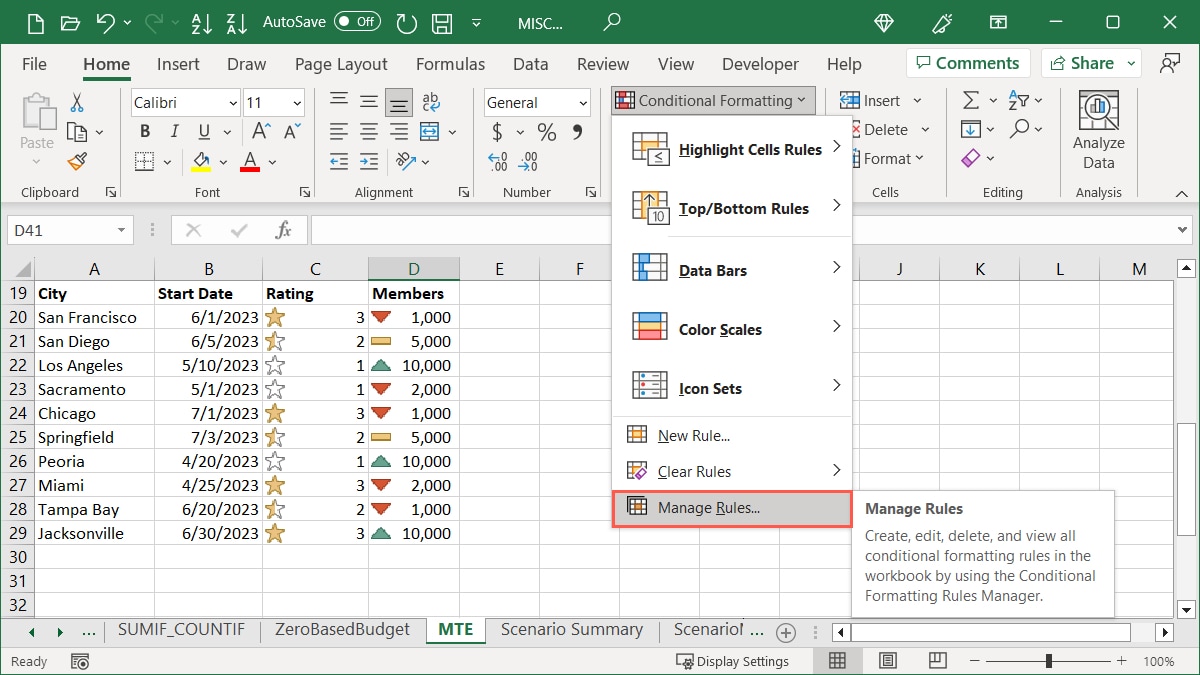Image resolution: width=1200 pixels, height=675 pixels.
Task: Switch to the Formulas ribbon tab
Action: (450, 63)
